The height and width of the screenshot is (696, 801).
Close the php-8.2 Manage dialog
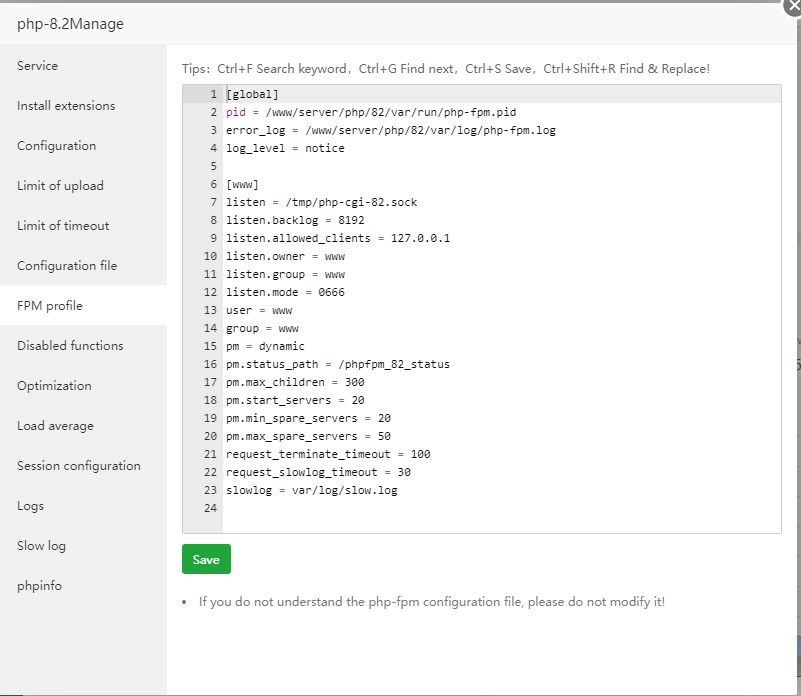tap(793, 5)
